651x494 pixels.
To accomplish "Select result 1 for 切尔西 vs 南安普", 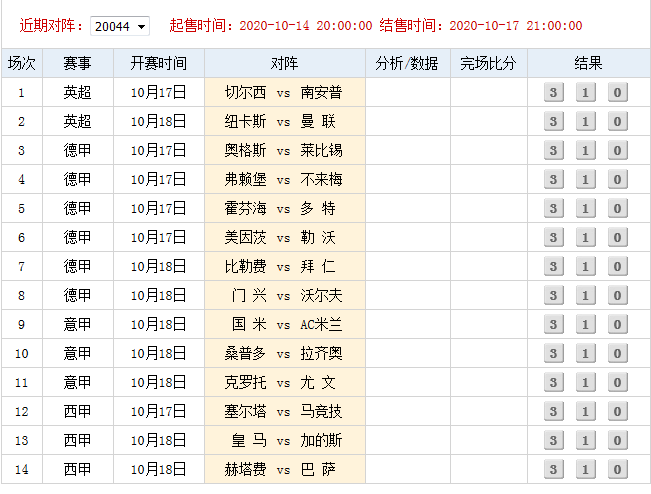I will click(585, 92).
